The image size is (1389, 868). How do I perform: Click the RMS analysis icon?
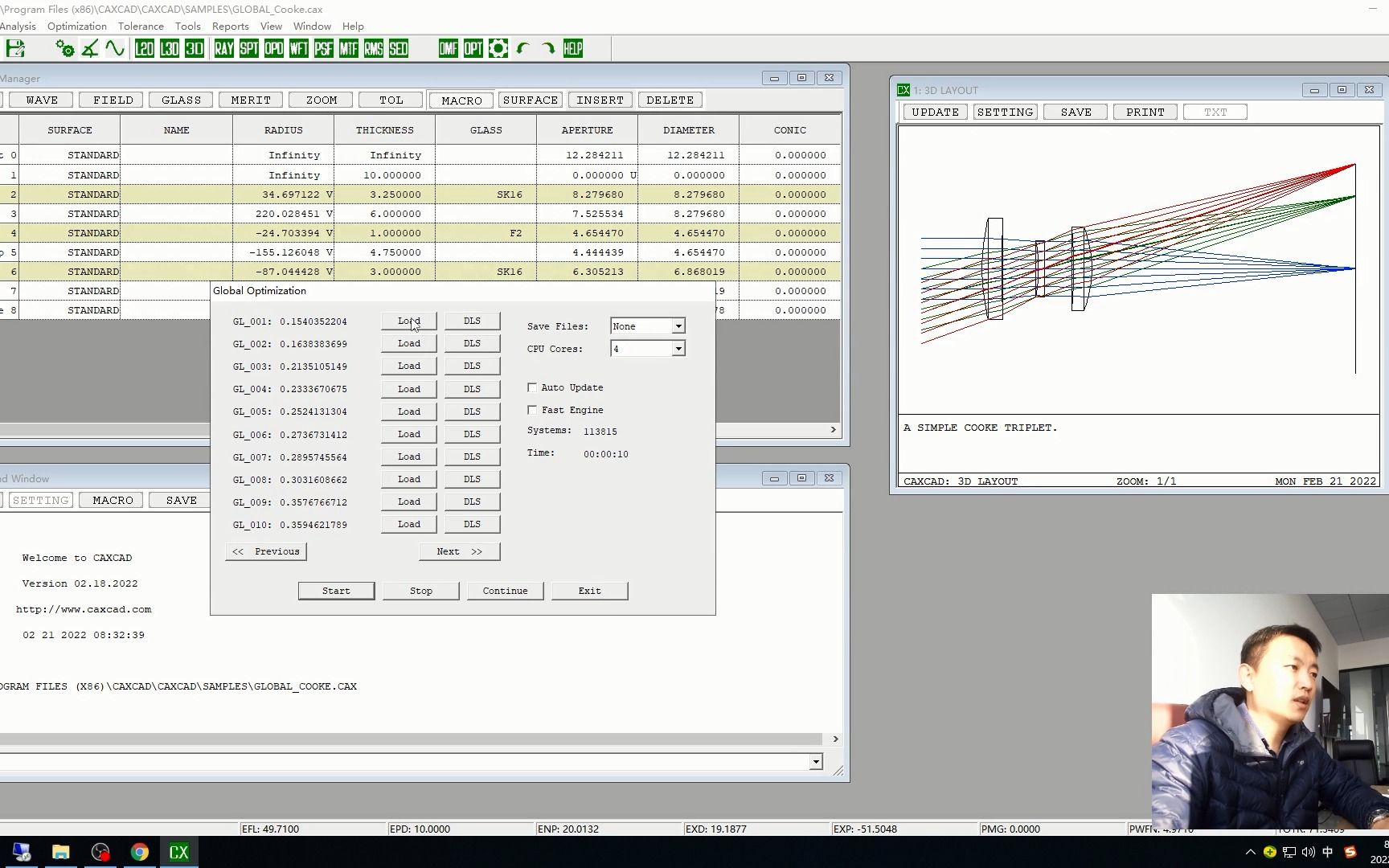[374, 48]
